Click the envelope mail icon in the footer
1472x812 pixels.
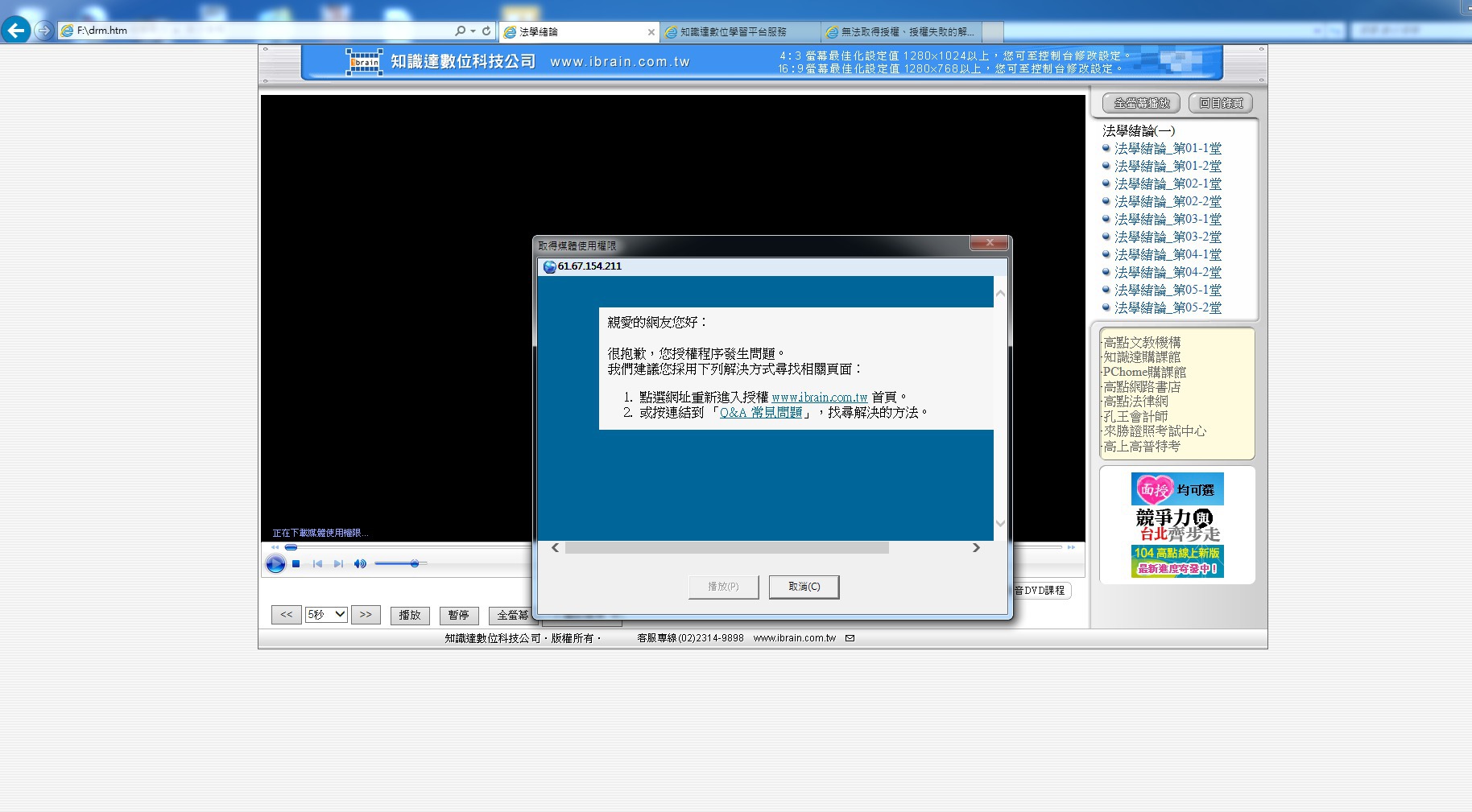tap(850, 638)
